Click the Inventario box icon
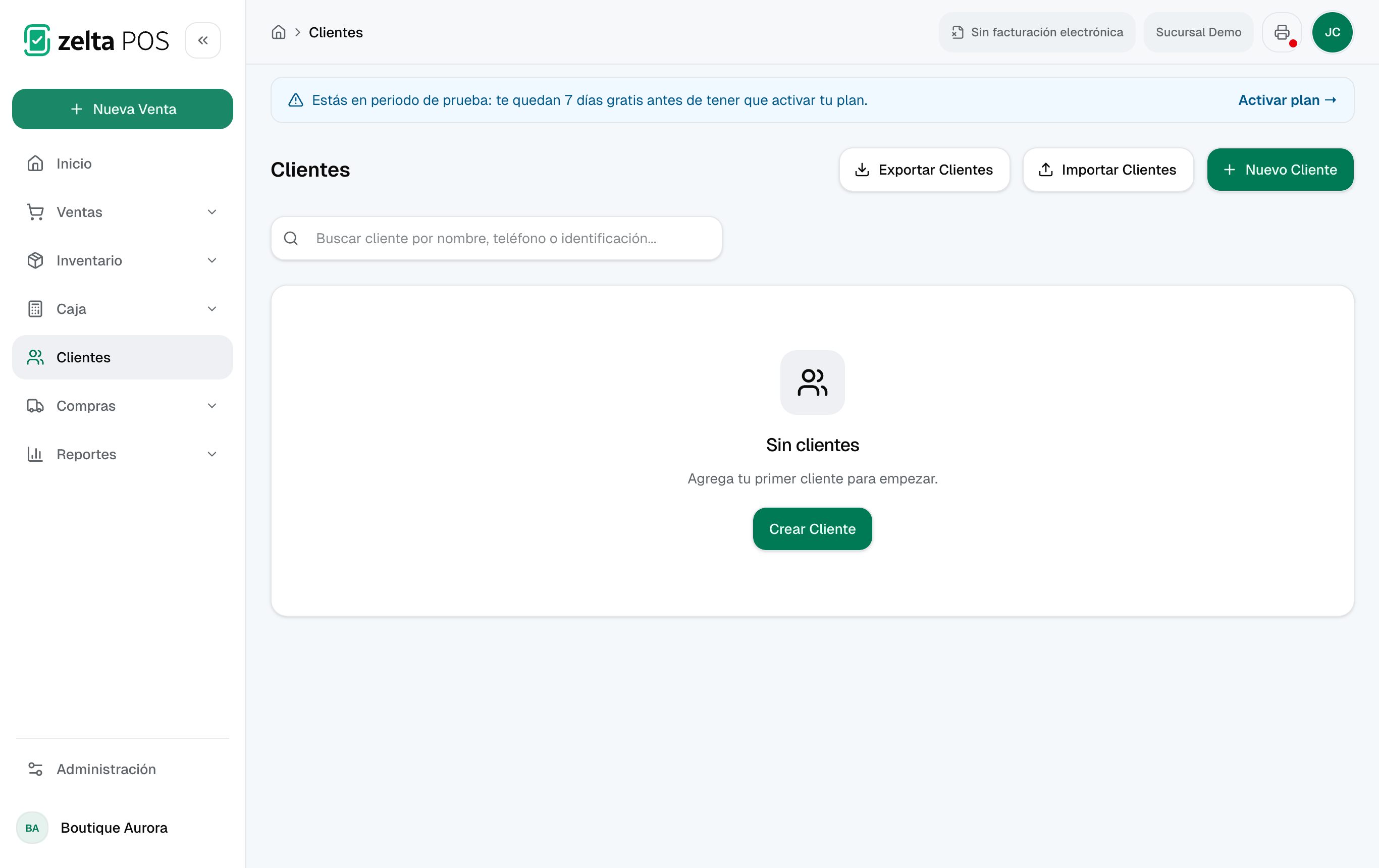 [x=35, y=260]
